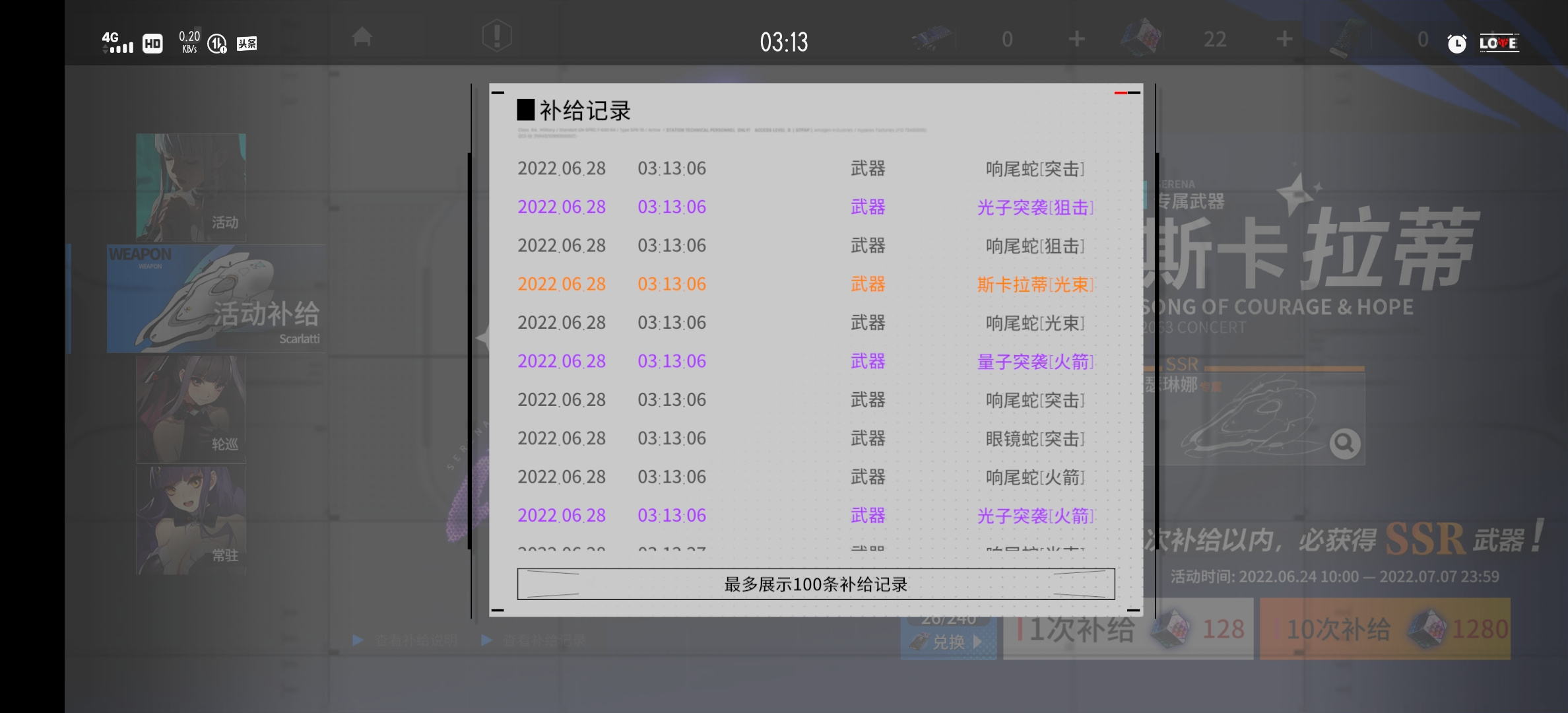Select the 活动补给 Scarlatti weapon tab

[x=216, y=299]
